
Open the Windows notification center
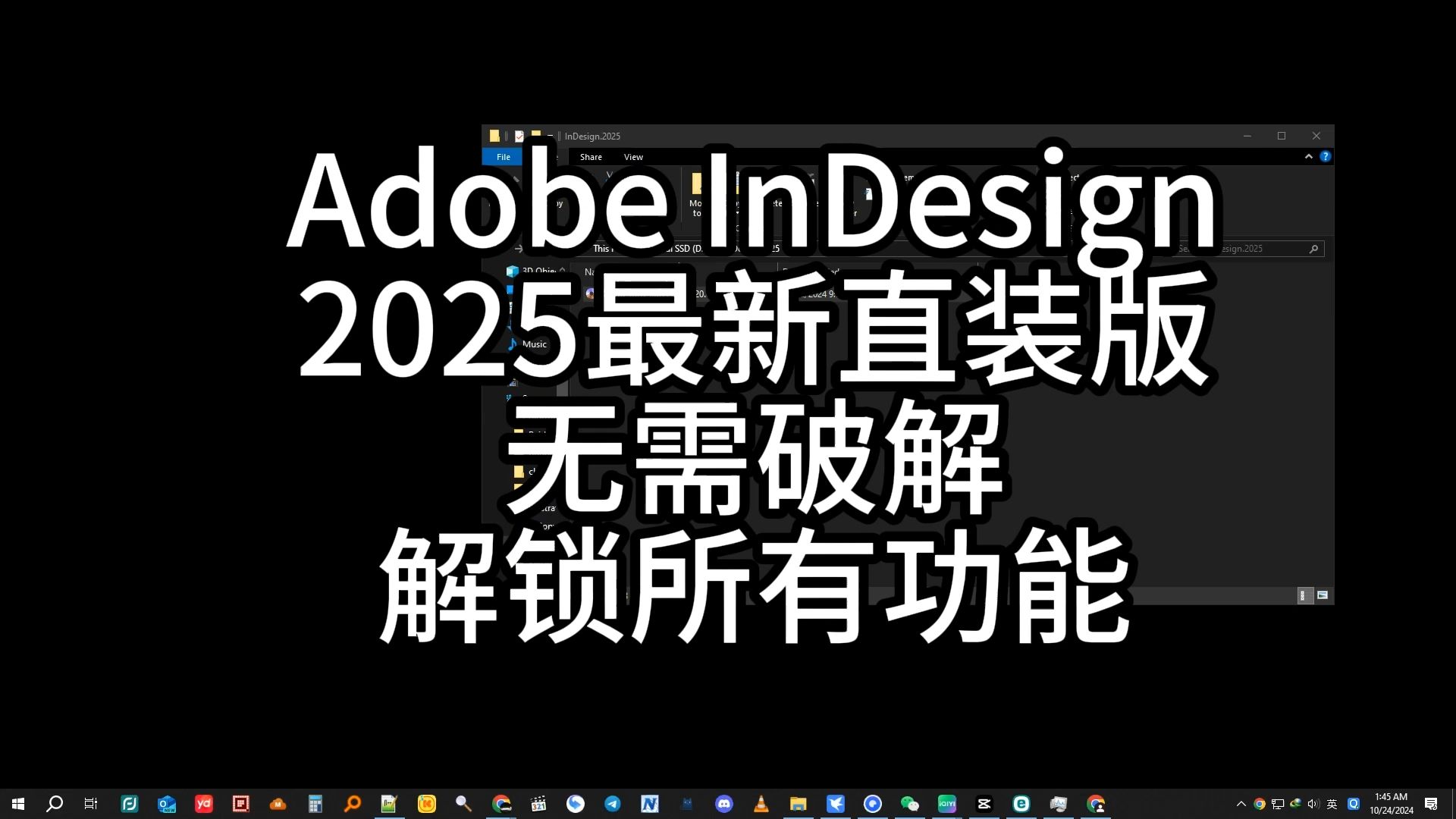click(x=1431, y=804)
